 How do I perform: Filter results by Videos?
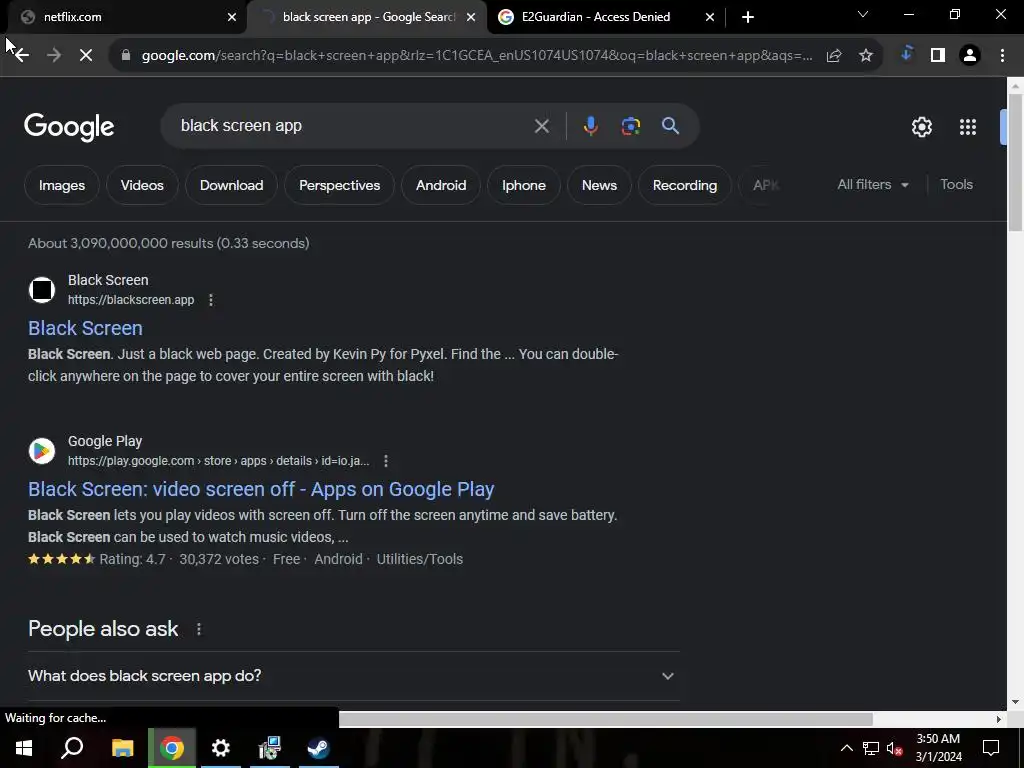click(x=142, y=185)
